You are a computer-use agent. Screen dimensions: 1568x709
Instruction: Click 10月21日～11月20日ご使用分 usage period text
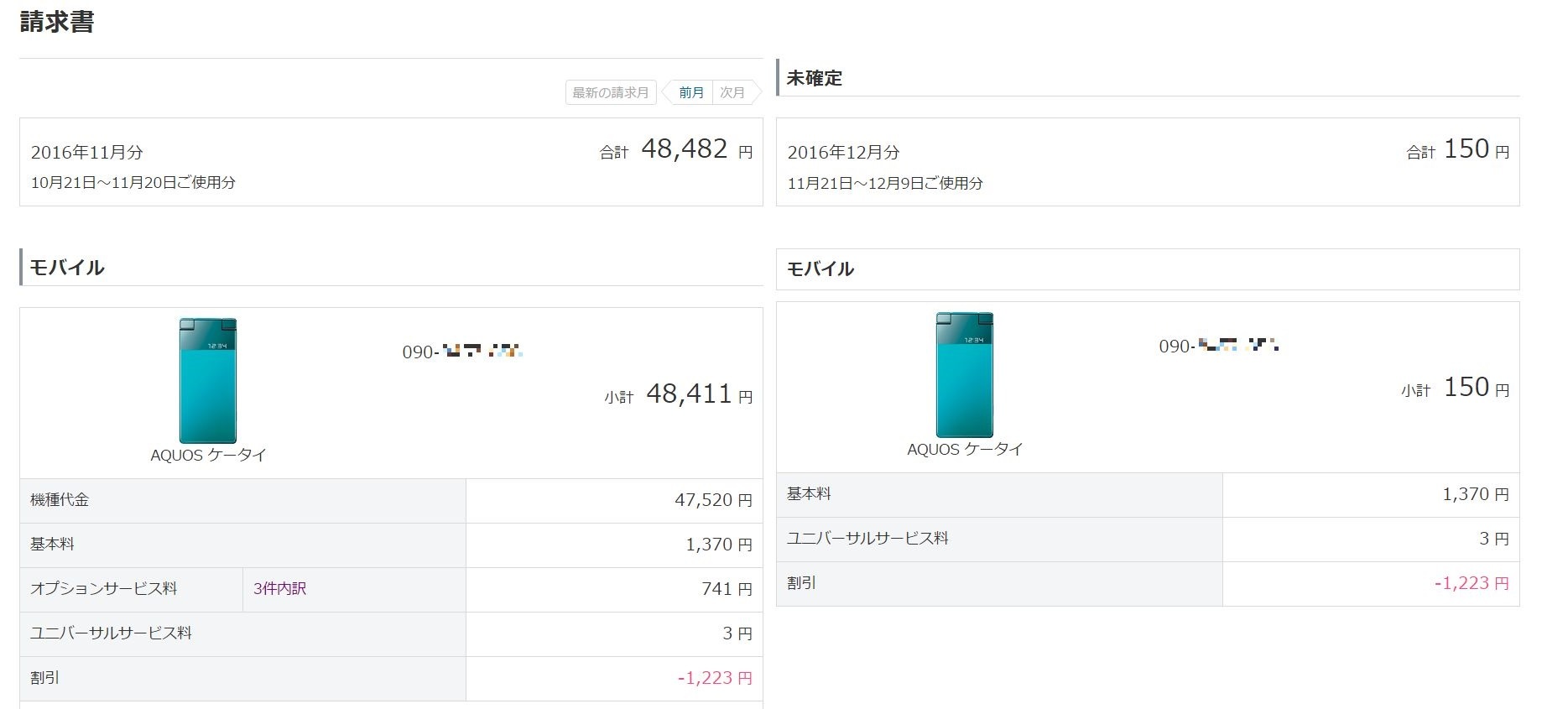coord(133,183)
